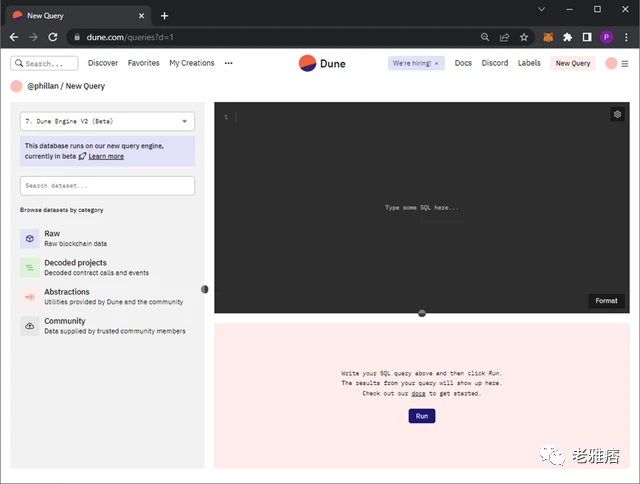This screenshot has width=640, height=484.
Task: Click the Abstractions orange icon
Action: click(x=30, y=297)
